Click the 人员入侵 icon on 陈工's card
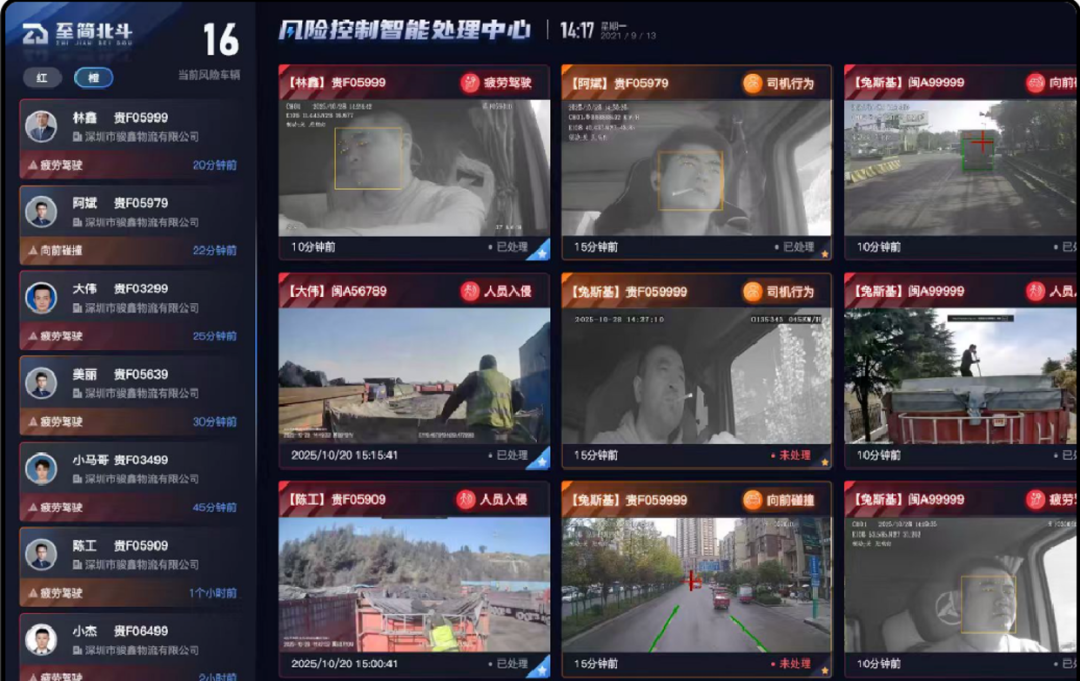The height and width of the screenshot is (681, 1080). pos(466,499)
